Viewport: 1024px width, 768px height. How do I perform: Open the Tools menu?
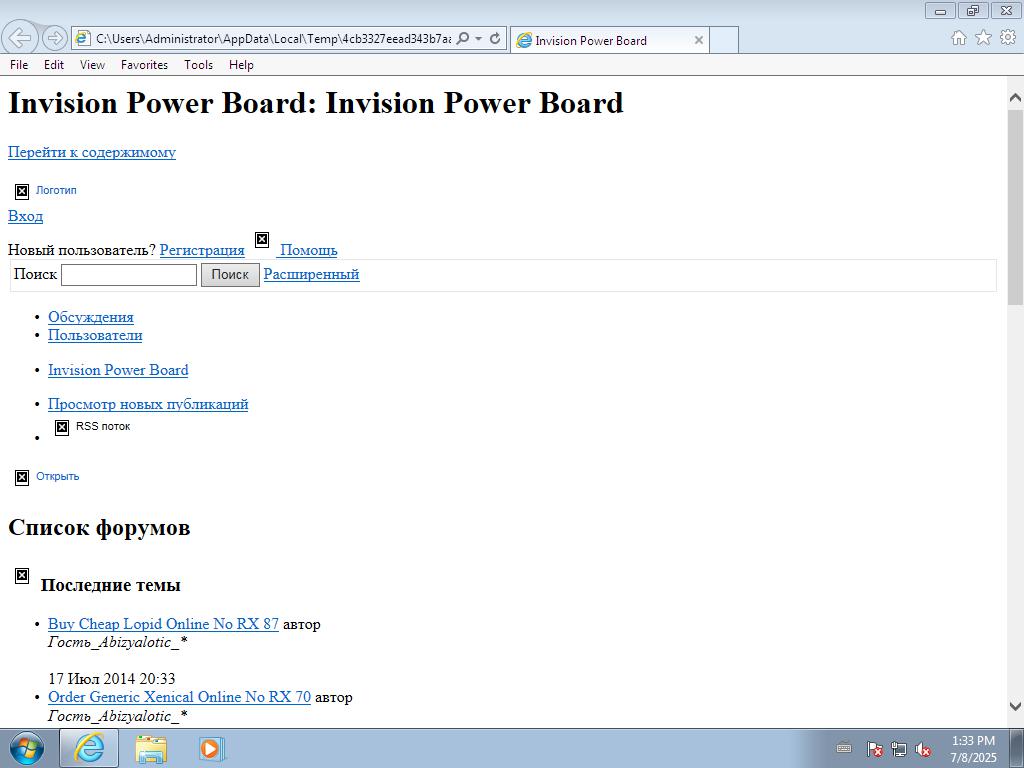tap(199, 65)
